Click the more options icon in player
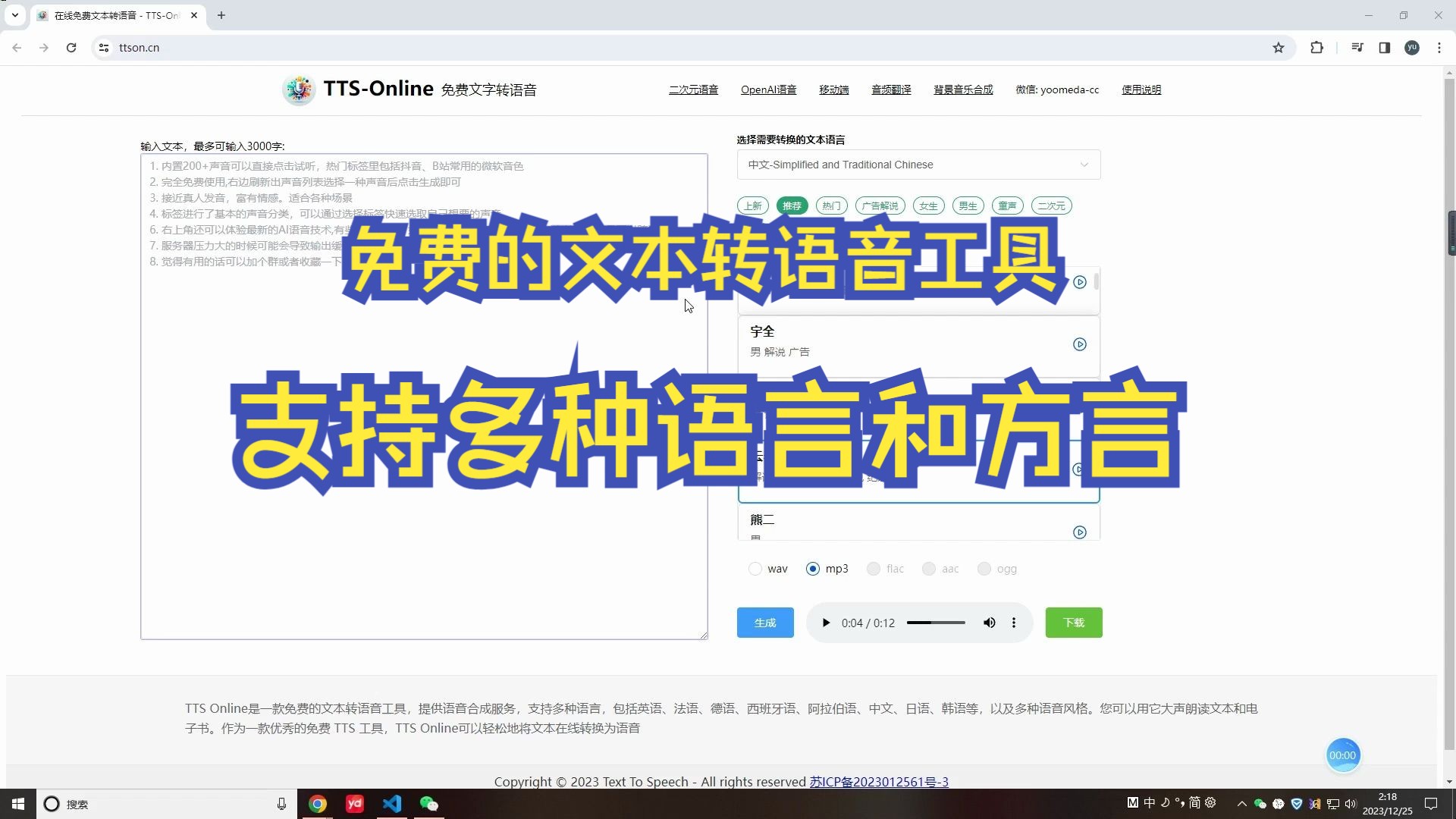This screenshot has height=819, width=1456. [x=1014, y=622]
